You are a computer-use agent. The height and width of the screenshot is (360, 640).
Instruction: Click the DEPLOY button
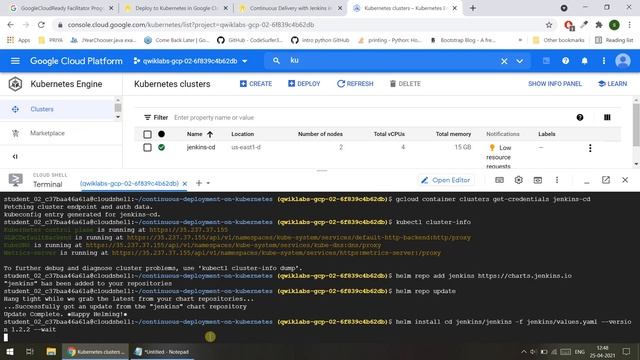point(304,84)
